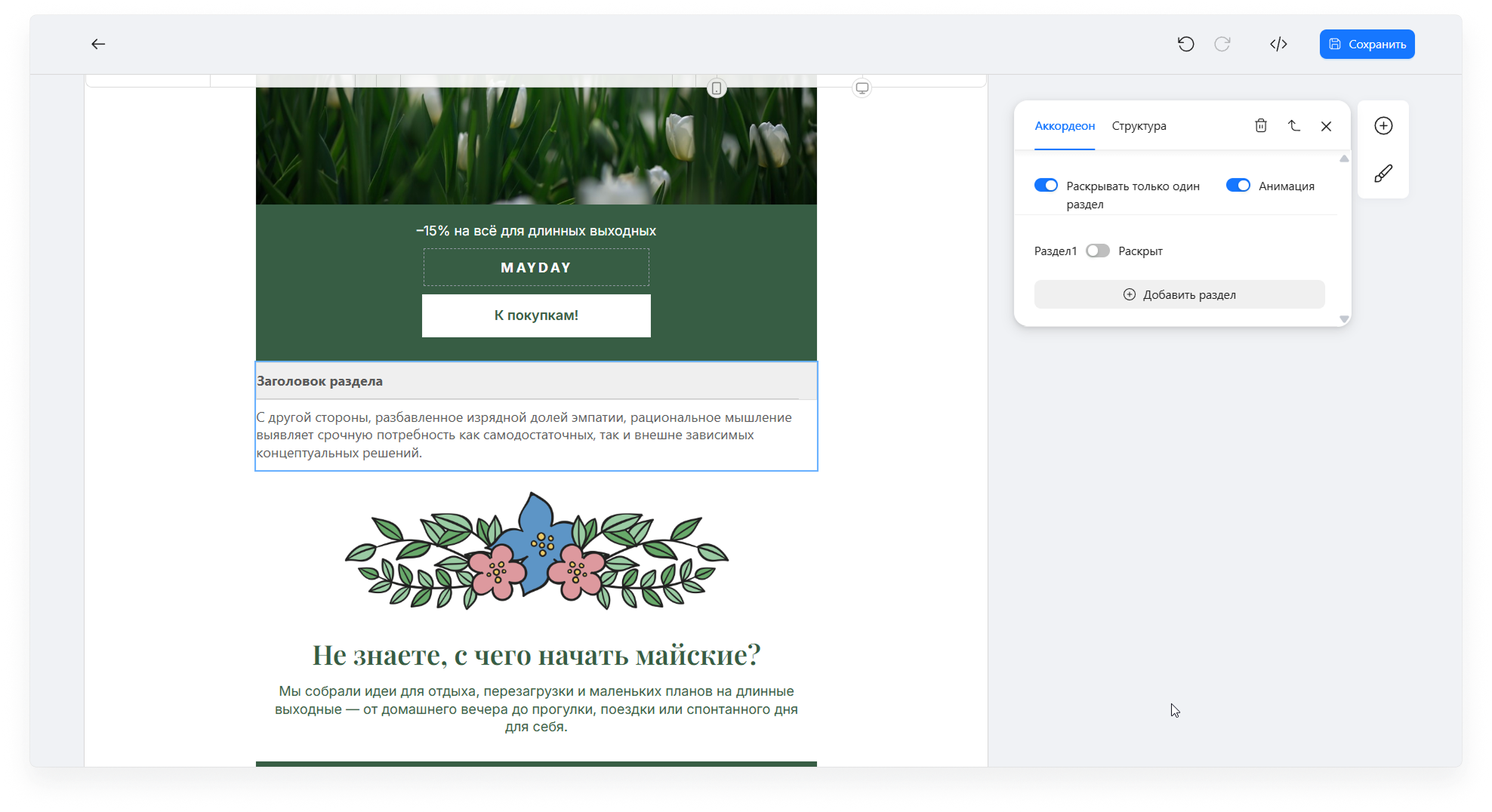Switch to desktop preview icon

862,88
